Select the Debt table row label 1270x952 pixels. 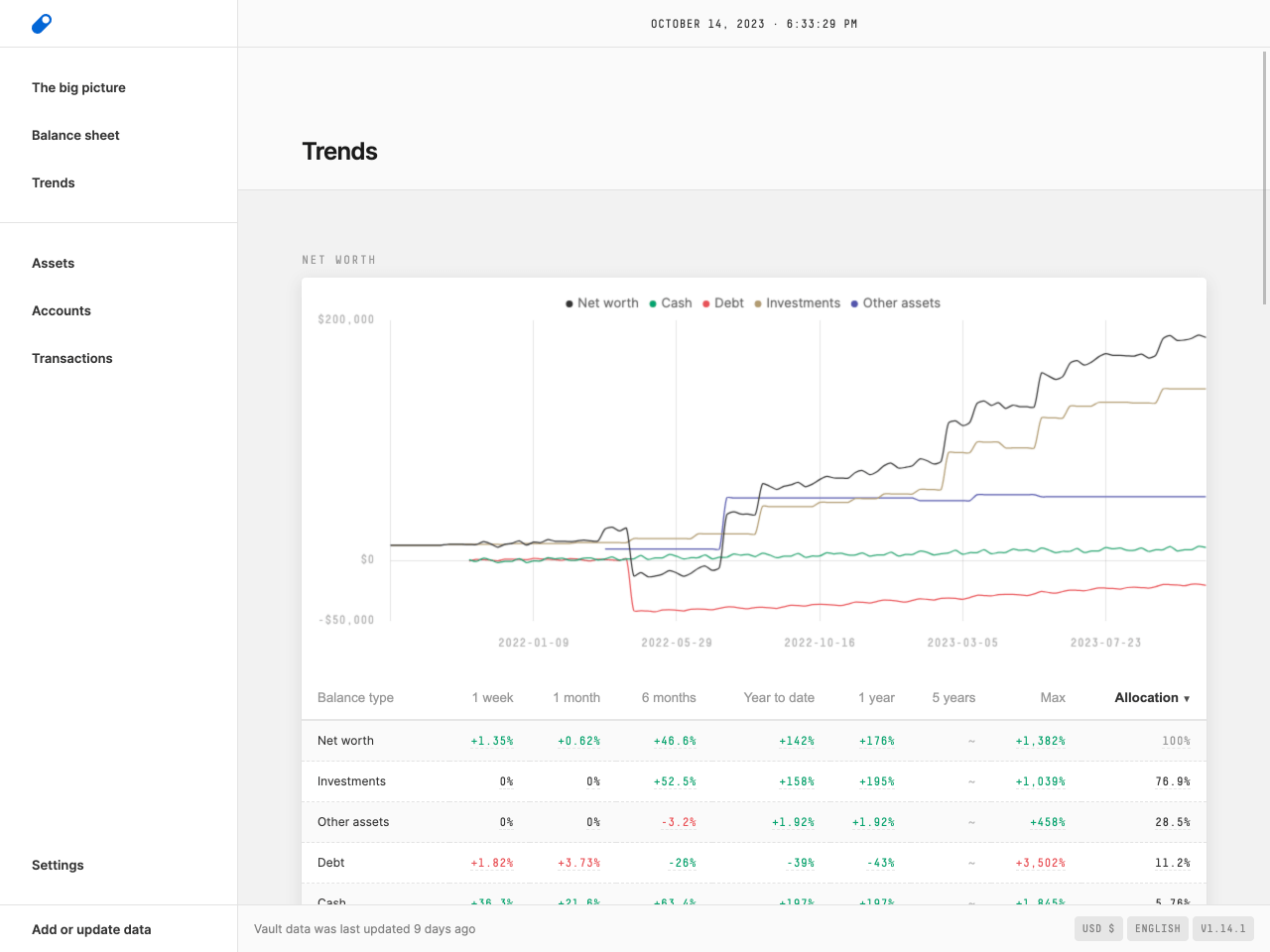click(331, 863)
